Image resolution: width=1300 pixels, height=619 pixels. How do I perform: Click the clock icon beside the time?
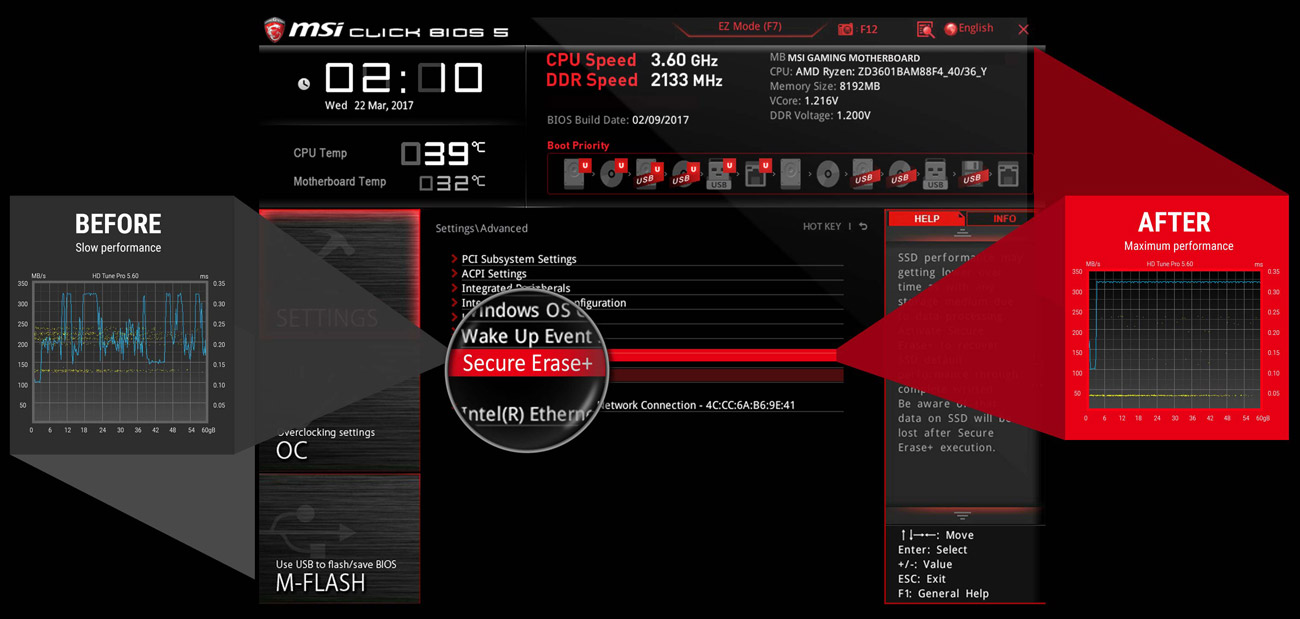coord(304,84)
